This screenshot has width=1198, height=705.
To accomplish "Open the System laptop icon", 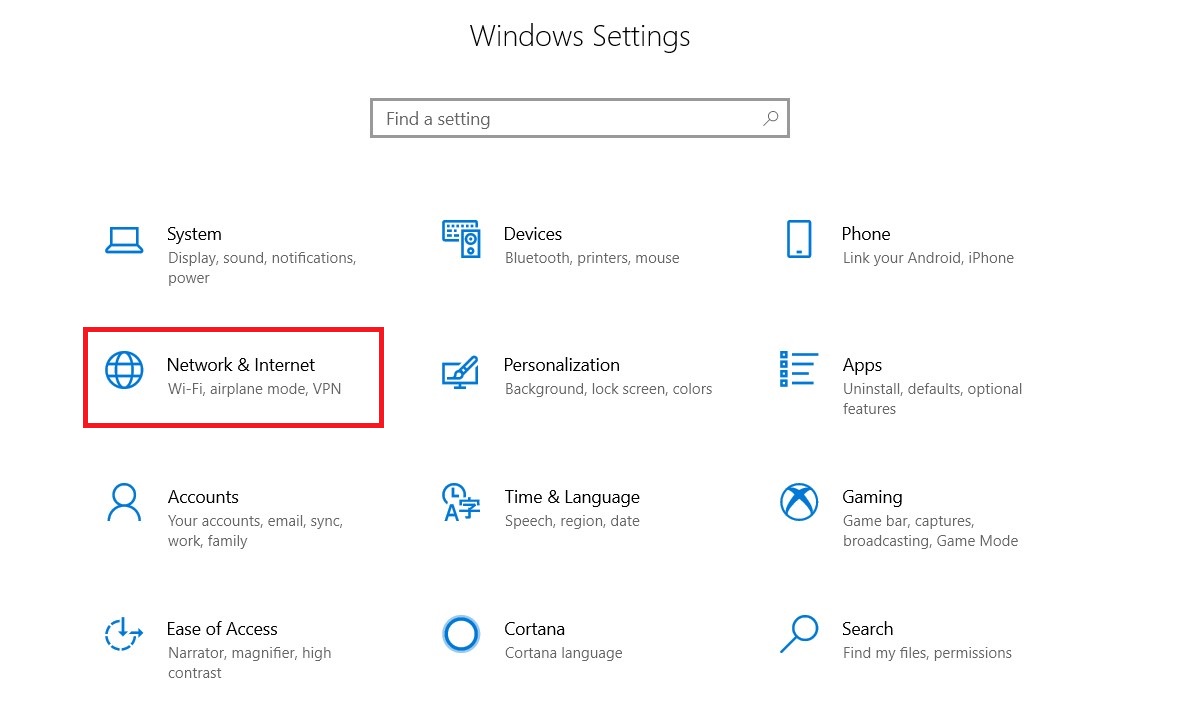I will click(124, 240).
